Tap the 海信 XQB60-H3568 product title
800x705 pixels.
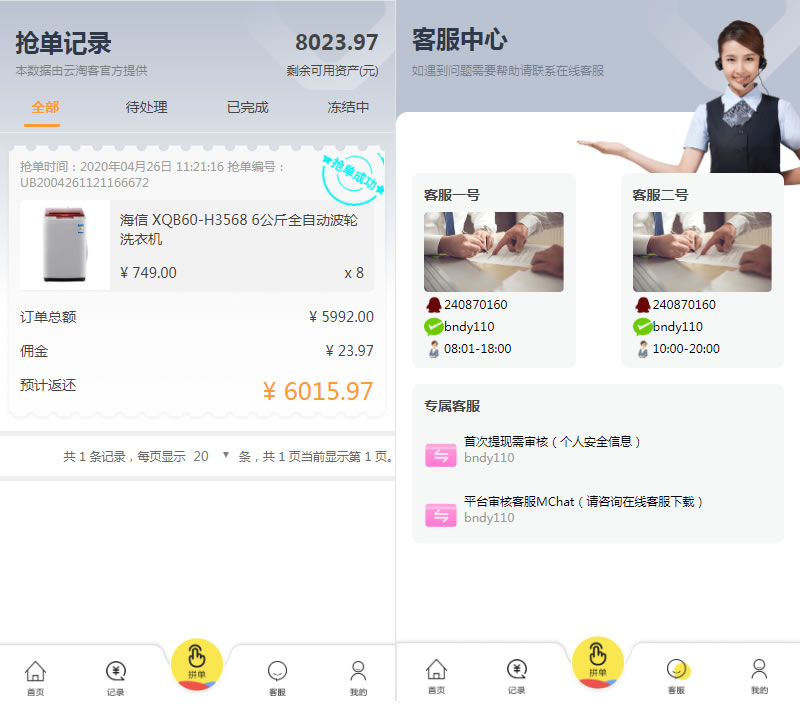pos(239,229)
